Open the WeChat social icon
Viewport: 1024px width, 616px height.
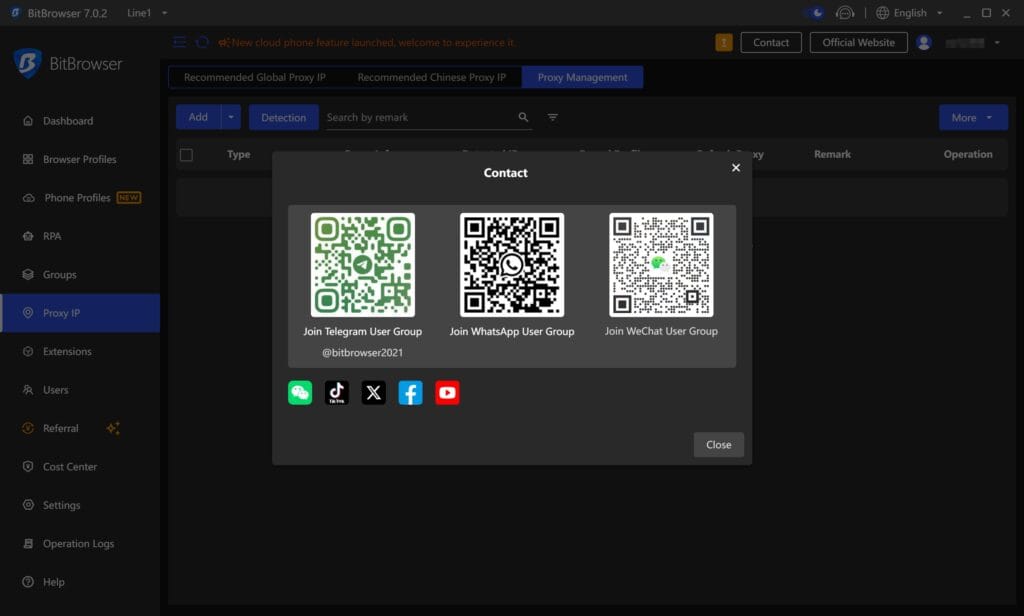(300, 393)
